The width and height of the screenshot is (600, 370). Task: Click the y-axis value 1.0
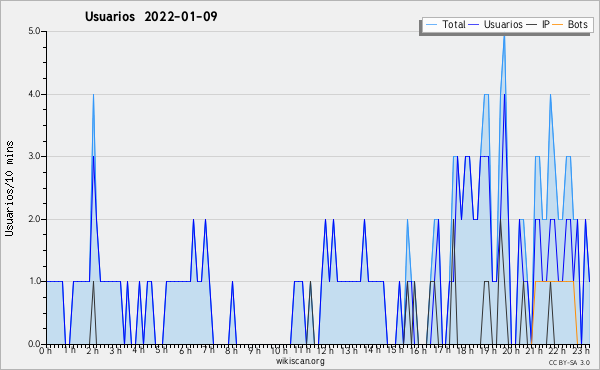pos(34,281)
